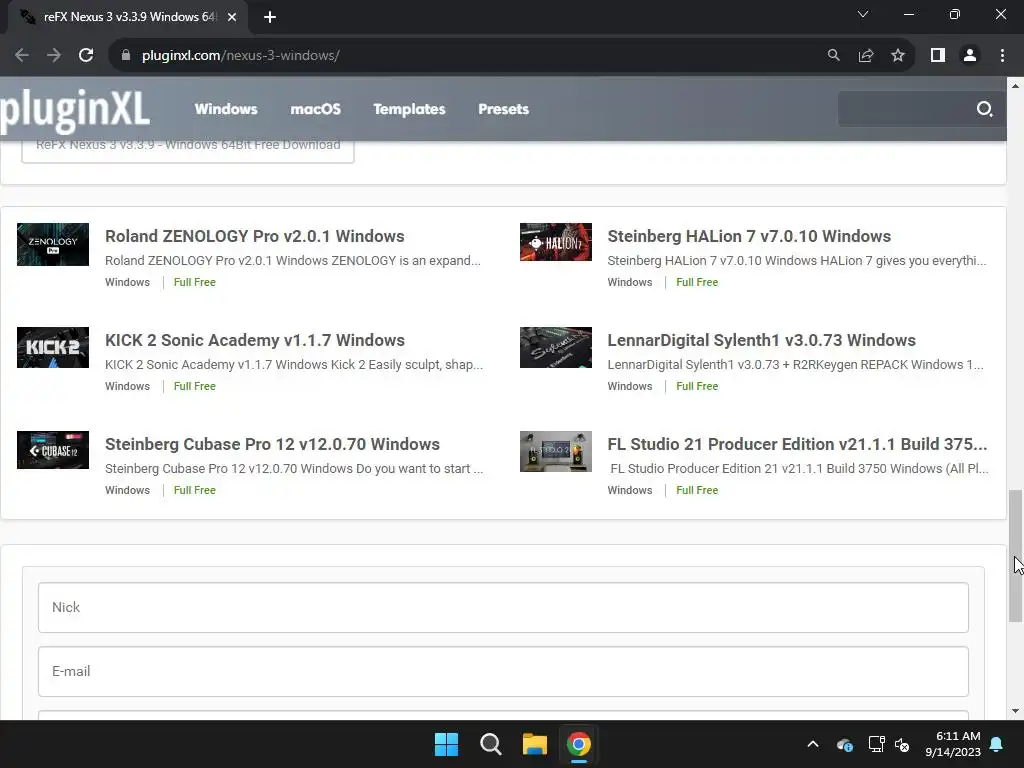Open a new tab with the plus icon
1024x768 pixels.
(x=270, y=17)
